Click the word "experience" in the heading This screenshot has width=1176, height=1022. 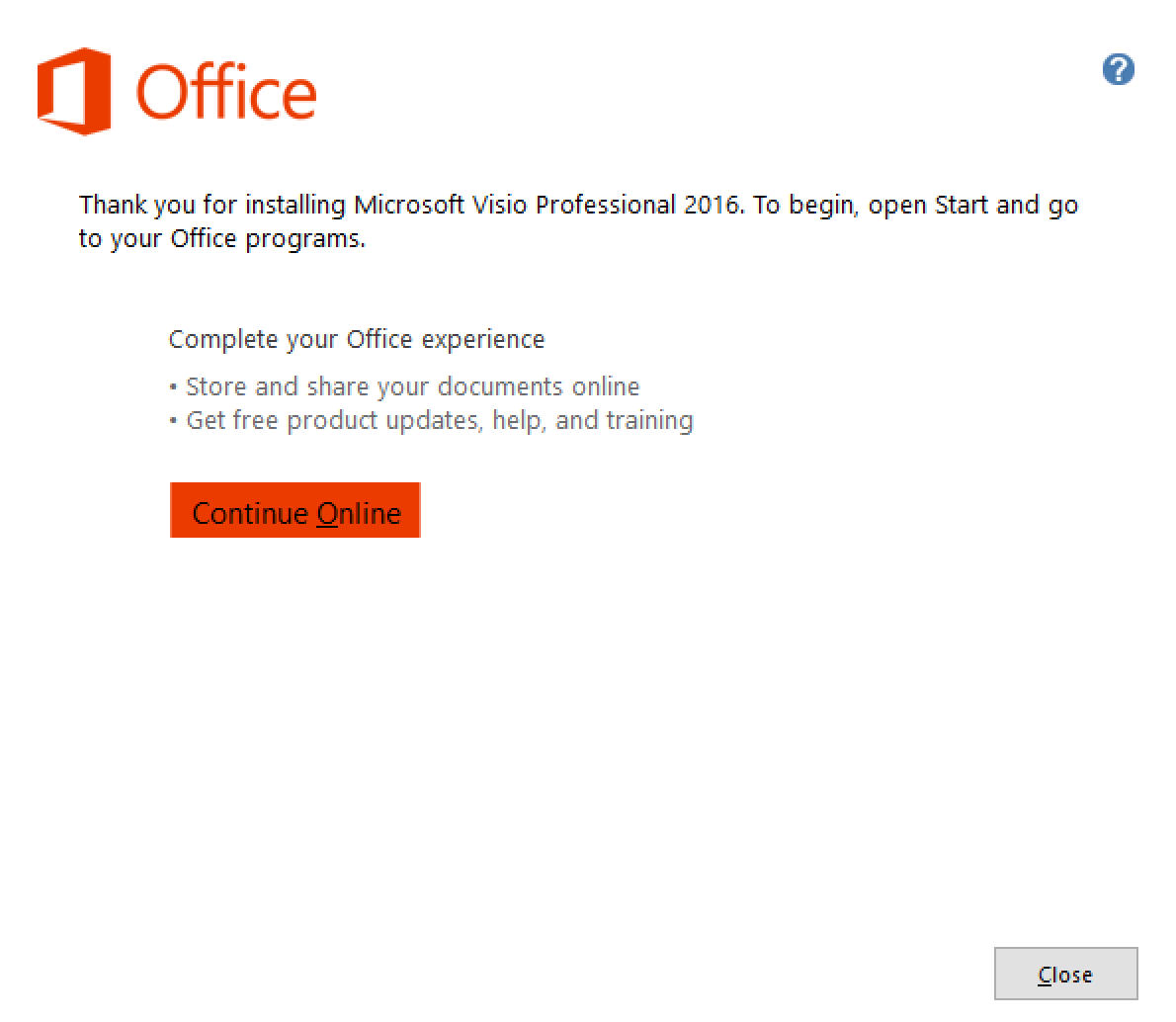(482, 339)
